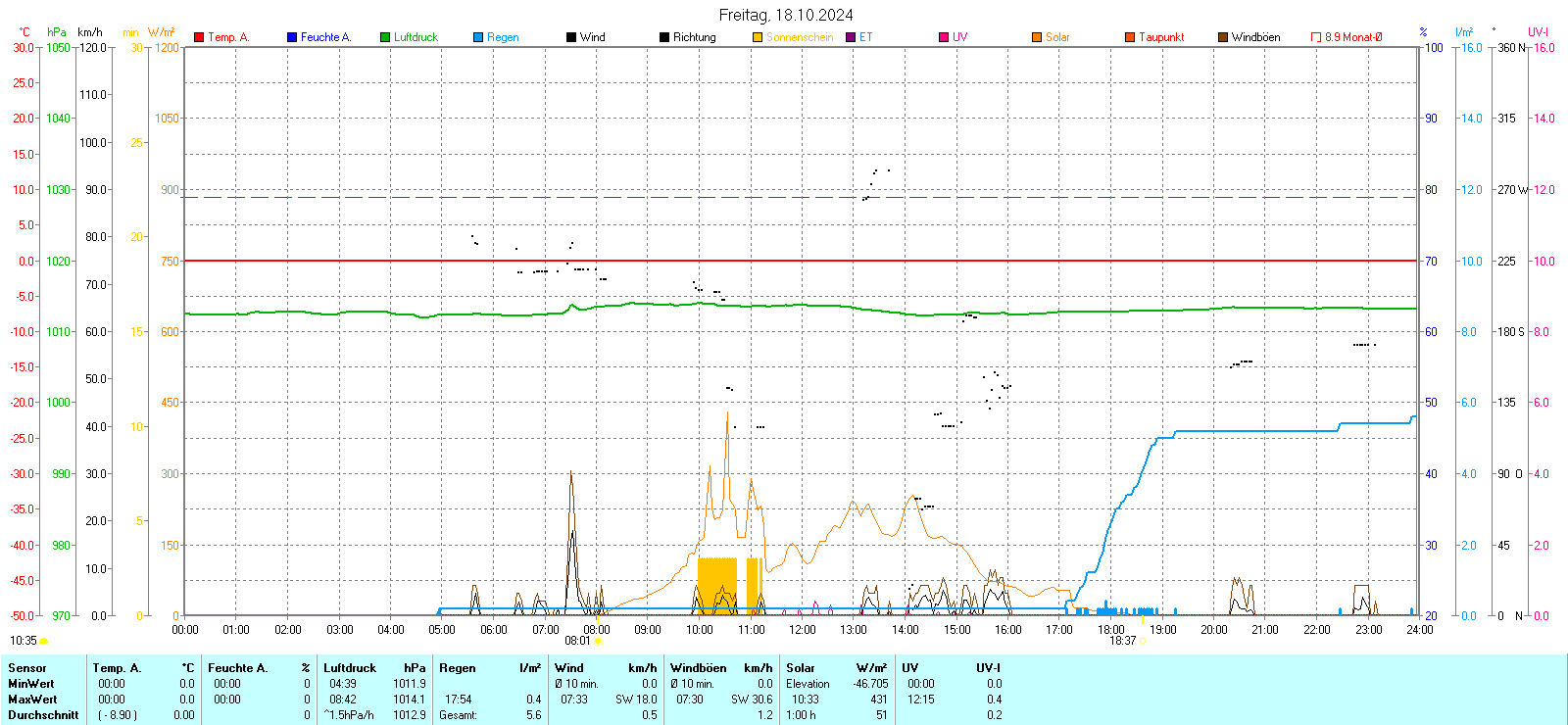Click the sunset icon beside 18:37
This screenshot has width=1568, height=725.
tap(1143, 641)
